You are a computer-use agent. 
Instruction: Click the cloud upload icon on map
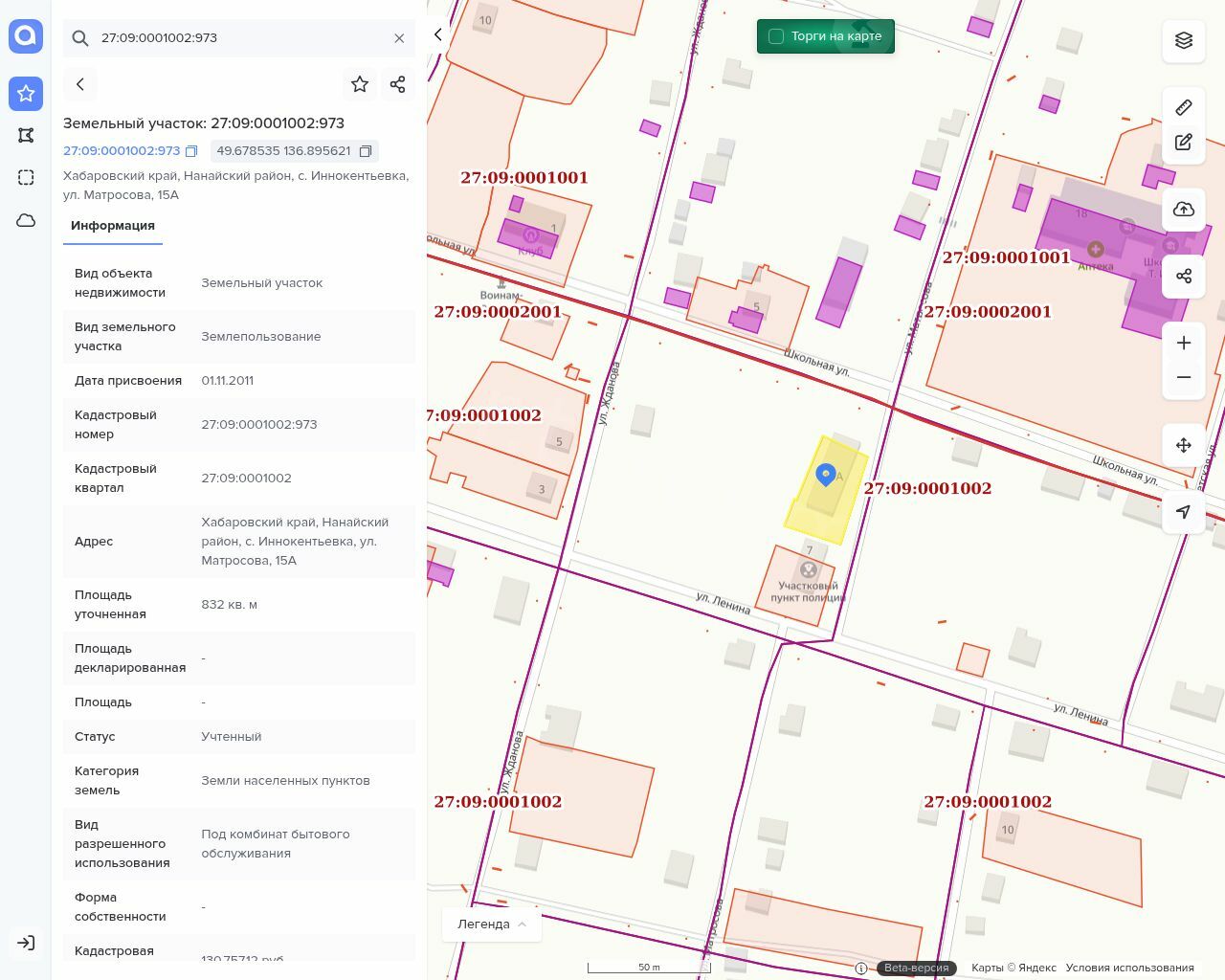(x=1184, y=210)
